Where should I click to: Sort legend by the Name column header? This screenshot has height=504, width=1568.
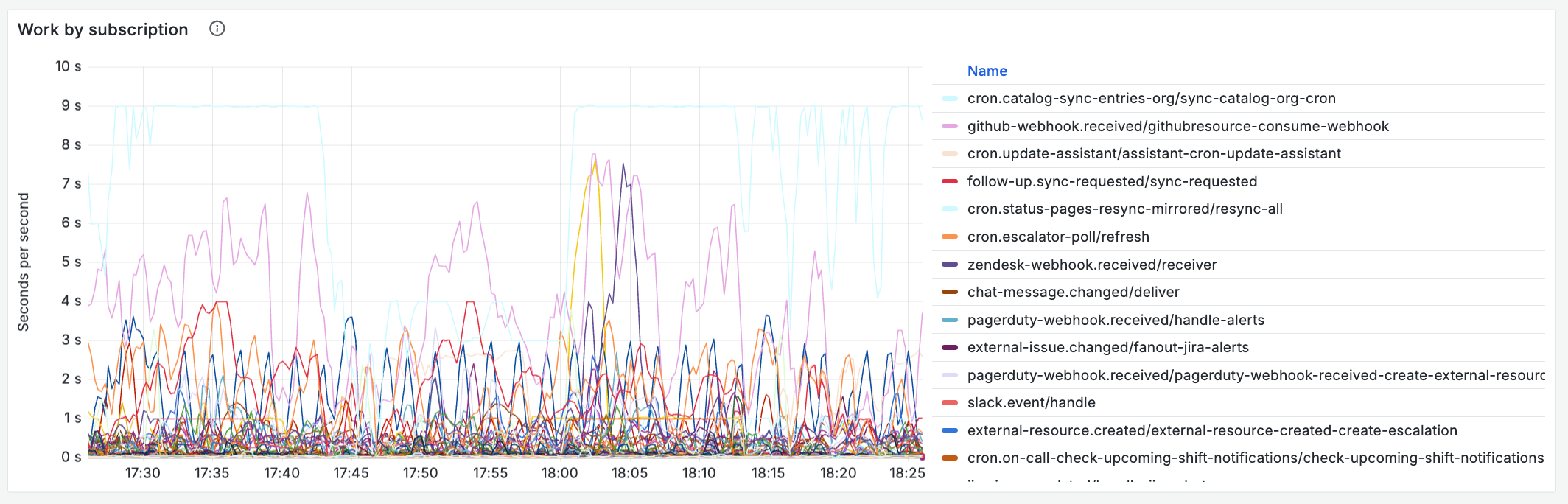pyautogui.click(x=987, y=71)
